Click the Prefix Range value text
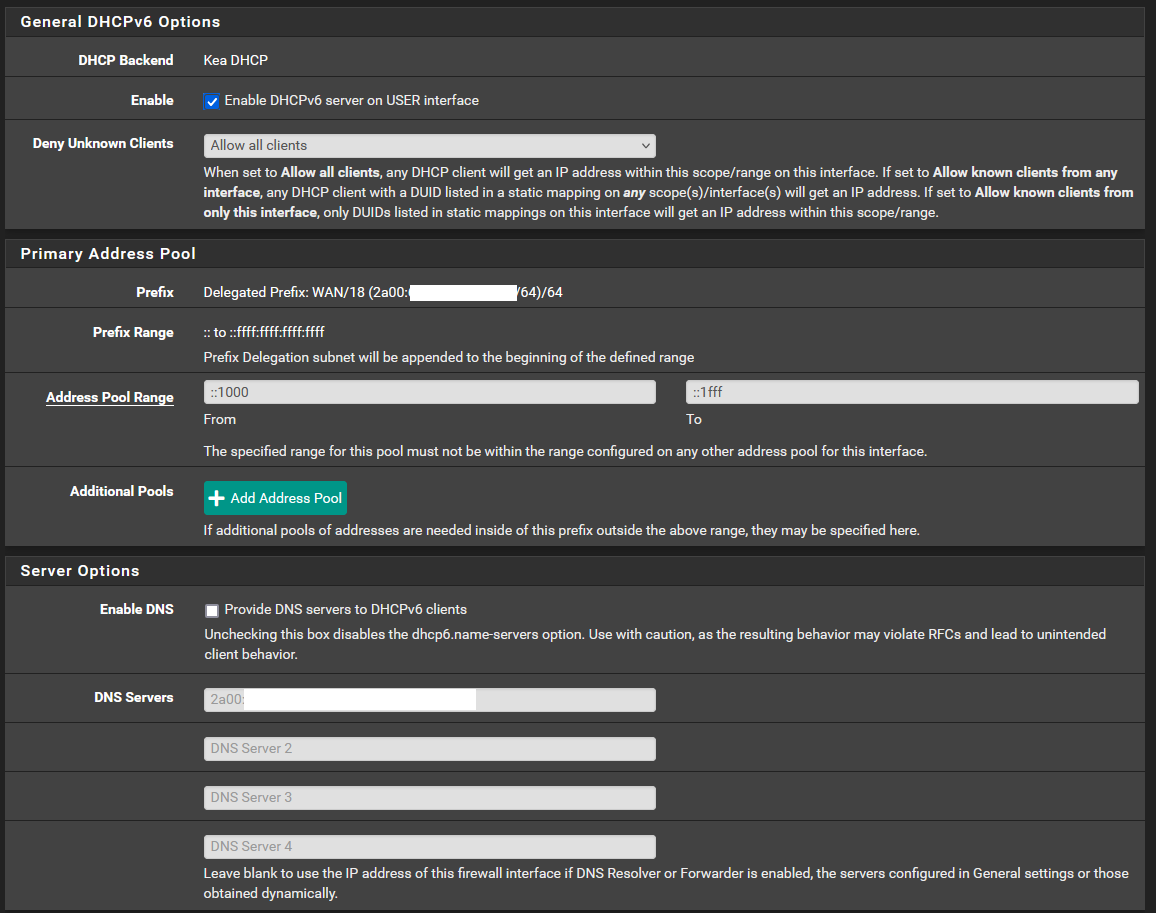Image resolution: width=1156 pixels, height=913 pixels. [x=264, y=333]
